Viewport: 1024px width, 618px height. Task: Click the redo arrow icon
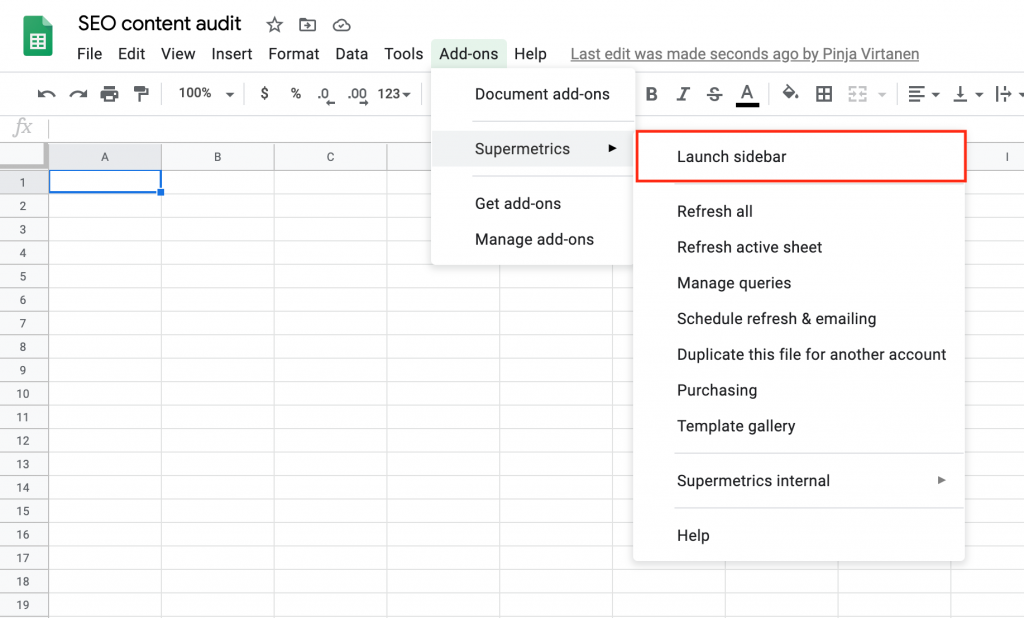[78, 94]
